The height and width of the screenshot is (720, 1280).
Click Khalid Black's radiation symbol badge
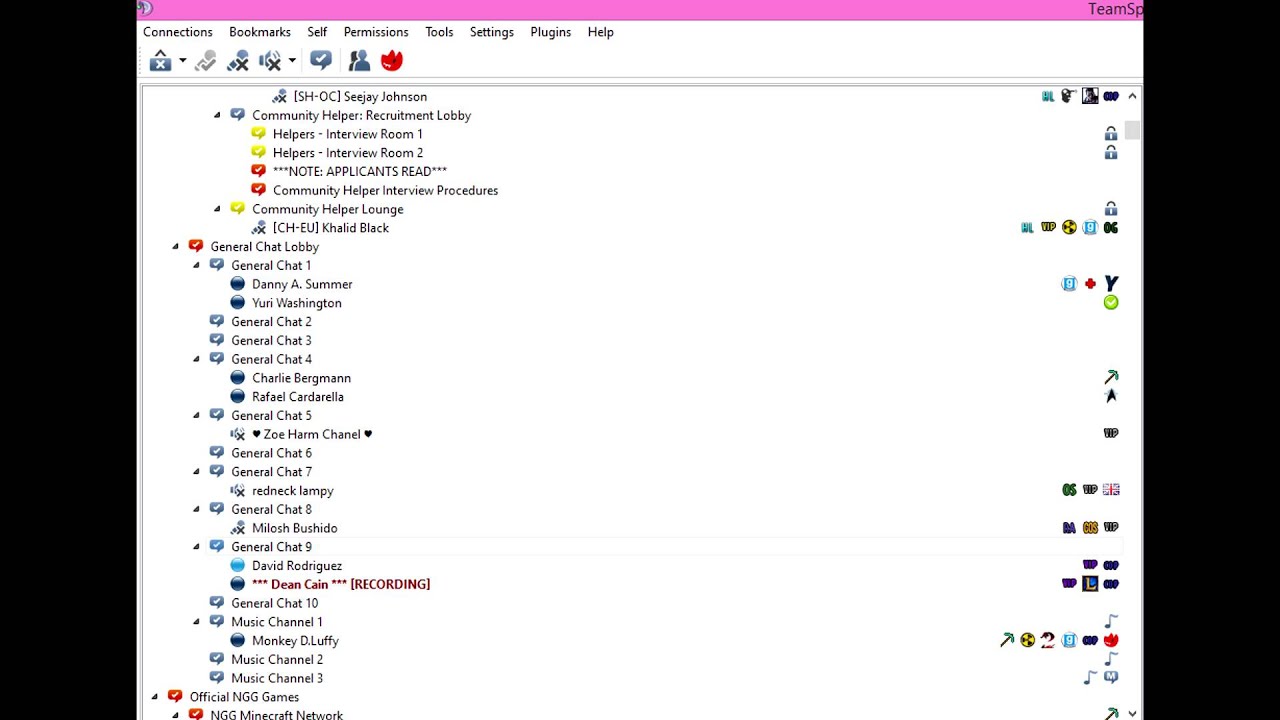(x=1069, y=228)
